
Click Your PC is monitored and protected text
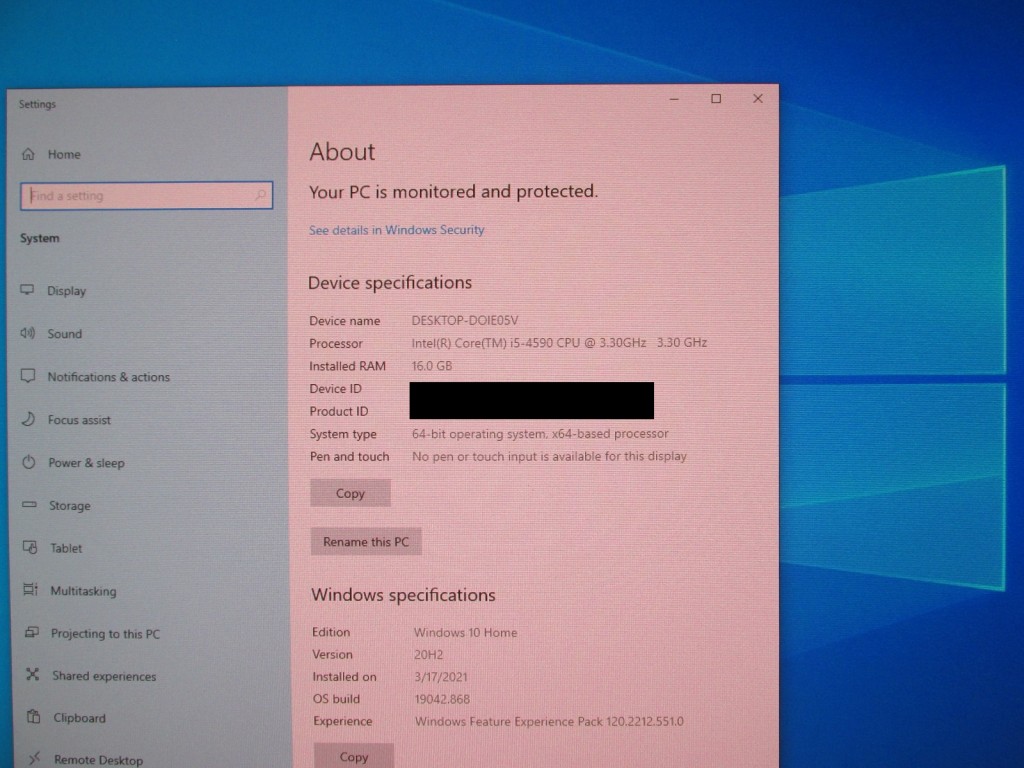click(x=453, y=191)
